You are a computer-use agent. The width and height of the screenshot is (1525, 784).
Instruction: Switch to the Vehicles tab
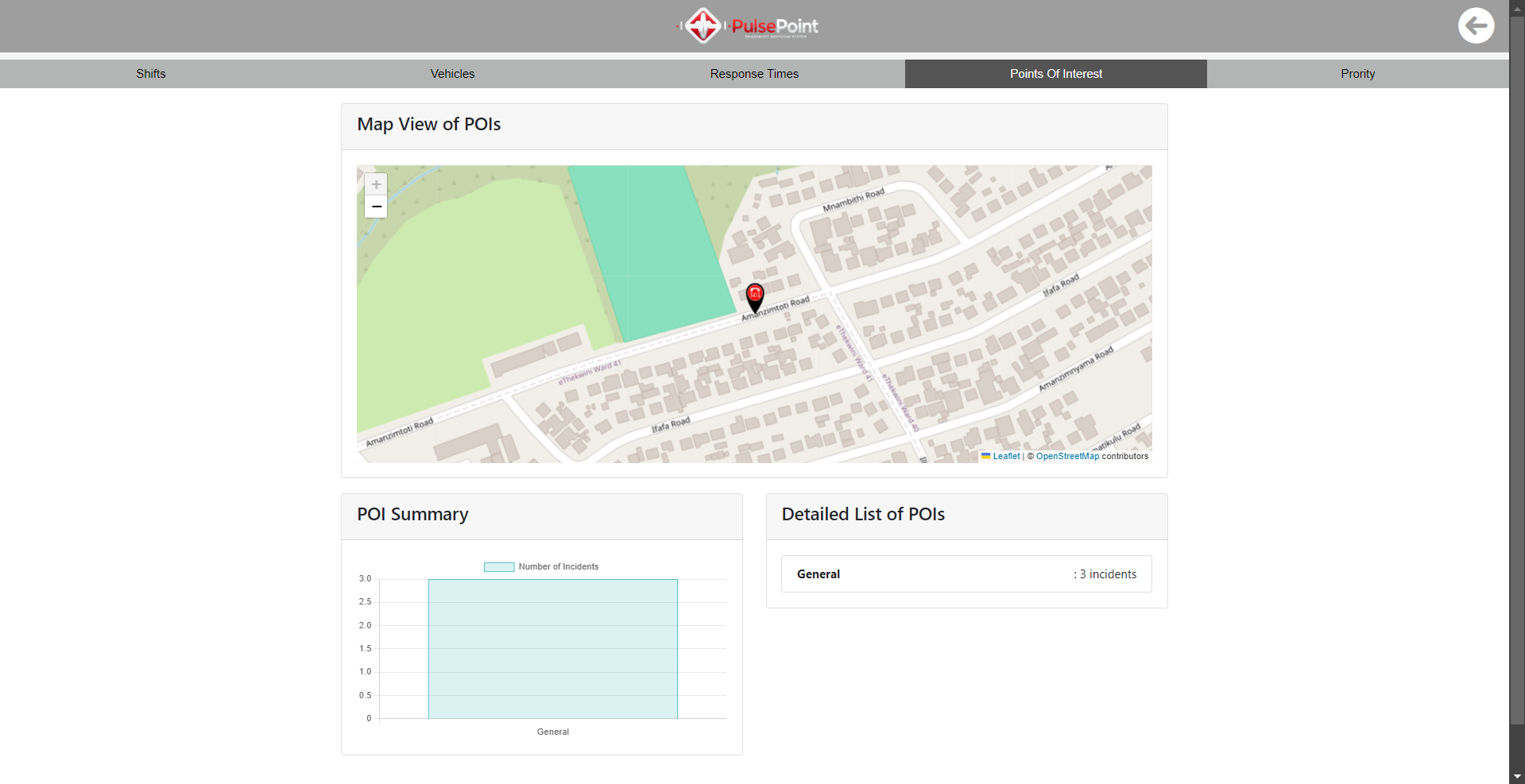pos(452,74)
